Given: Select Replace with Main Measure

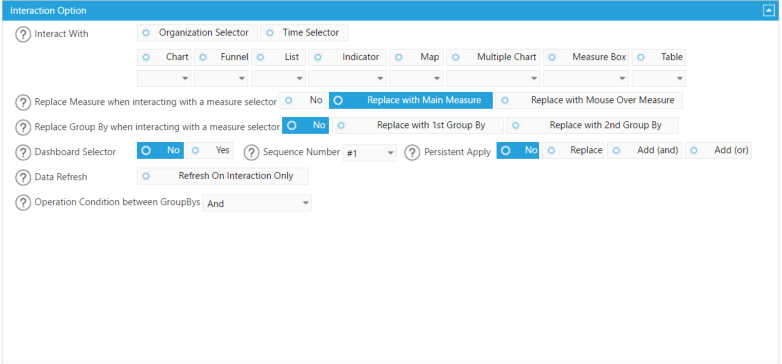Looking at the screenshot, I should coord(411,100).
